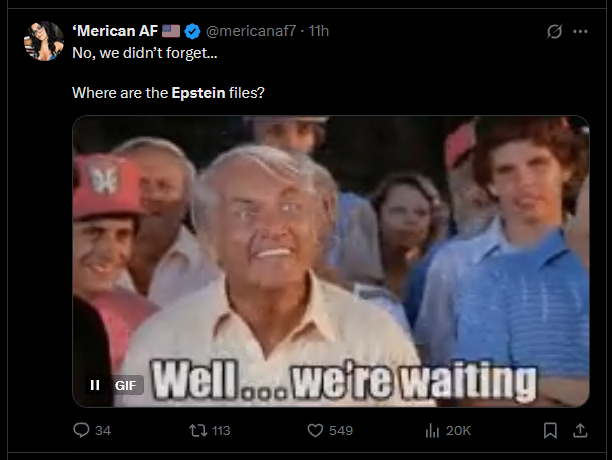The width and height of the screenshot is (612, 460).
Task: Share the post via upload arrow icon
Action: pyautogui.click(x=580, y=430)
